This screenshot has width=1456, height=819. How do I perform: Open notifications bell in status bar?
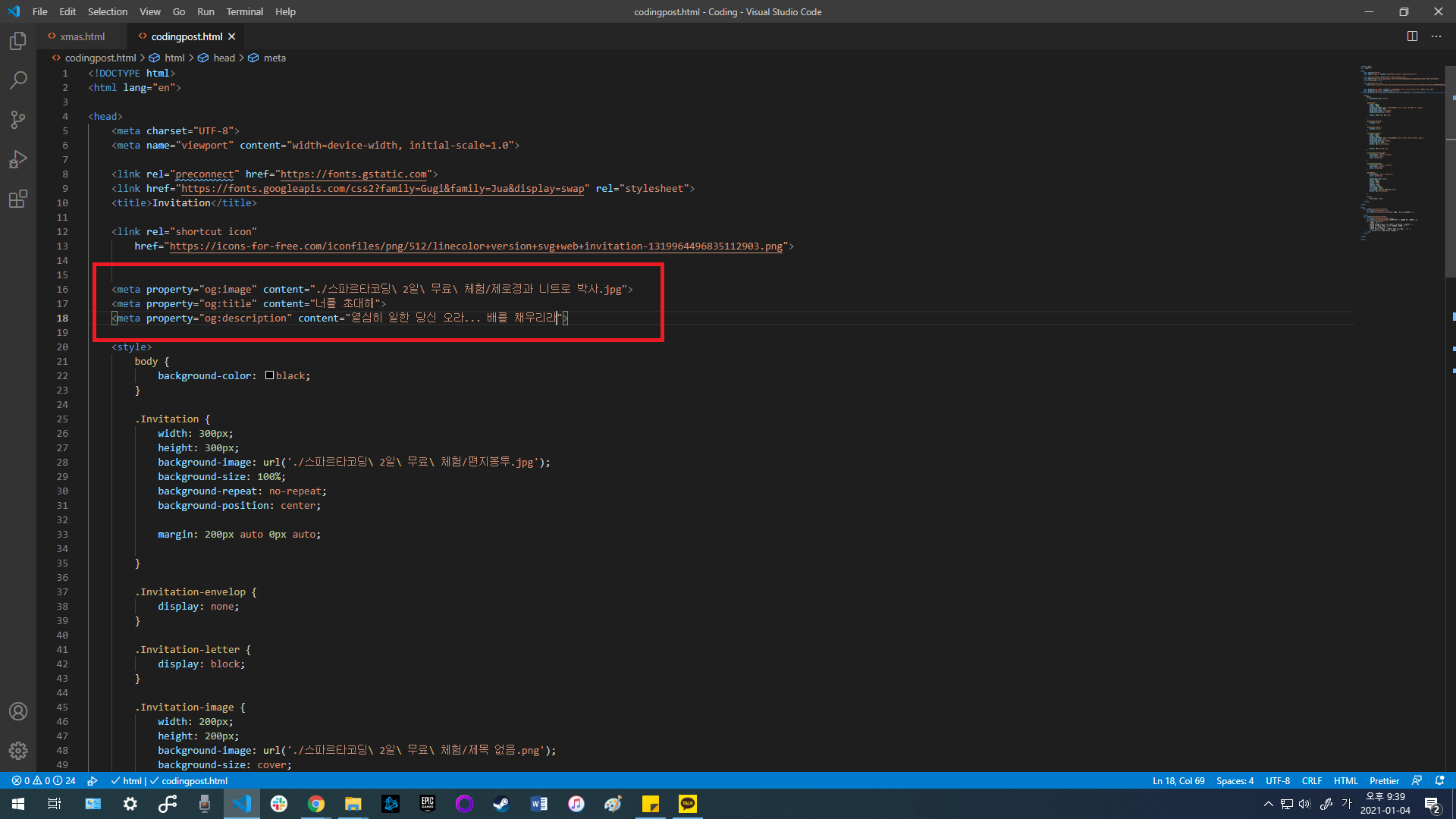click(x=1439, y=780)
